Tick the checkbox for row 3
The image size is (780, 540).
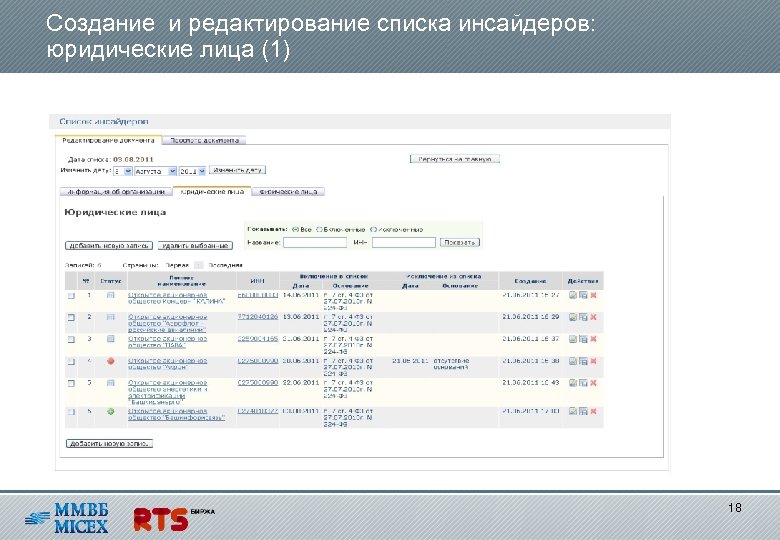coord(71,339)
